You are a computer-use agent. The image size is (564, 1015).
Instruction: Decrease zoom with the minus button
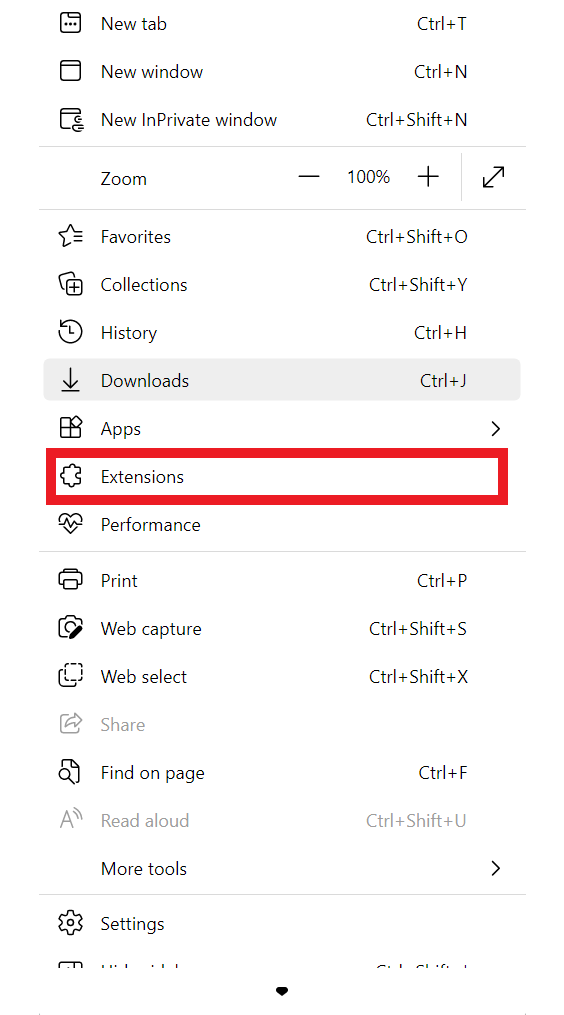pyautogui.click(x=309, y=177)
